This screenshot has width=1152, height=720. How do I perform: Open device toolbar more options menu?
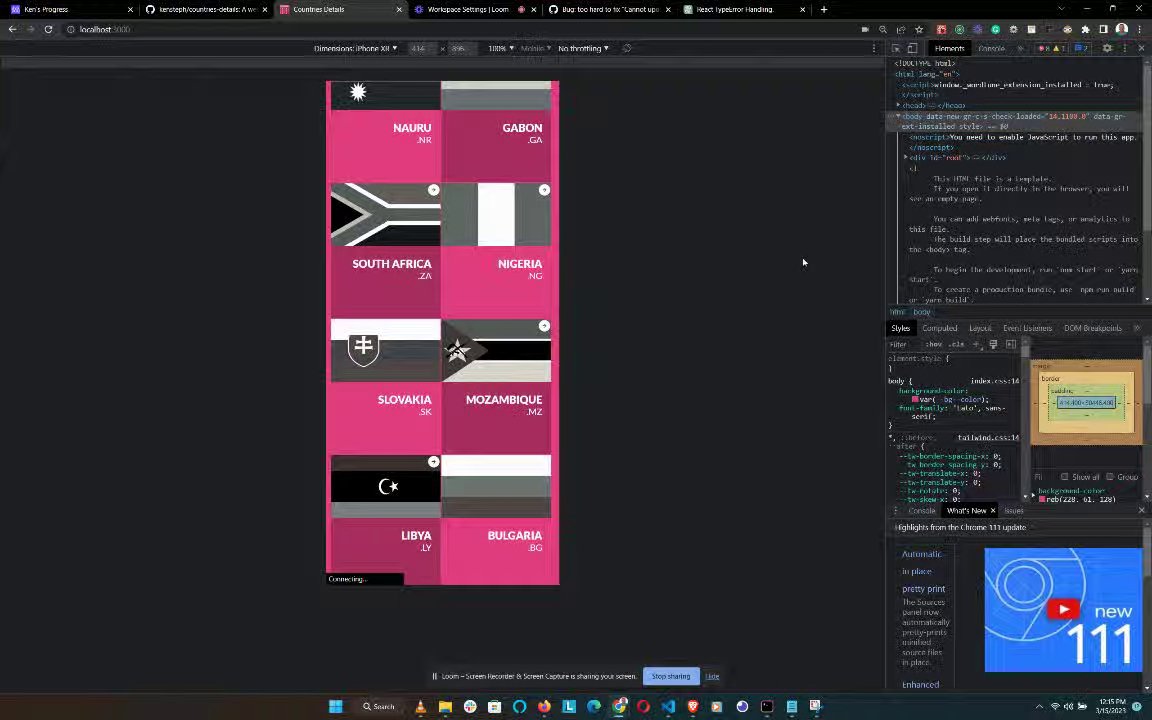pos(874,48)
